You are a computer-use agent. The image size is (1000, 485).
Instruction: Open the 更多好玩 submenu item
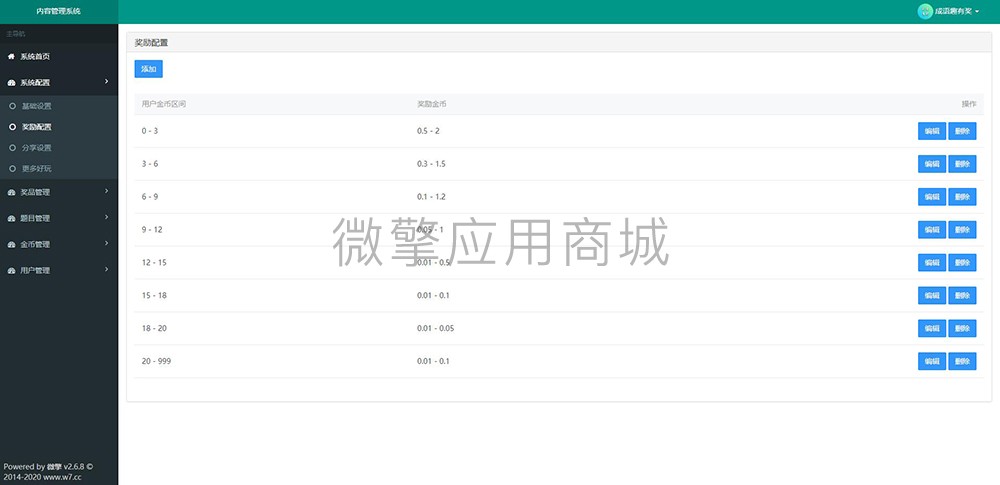[36, 168]
